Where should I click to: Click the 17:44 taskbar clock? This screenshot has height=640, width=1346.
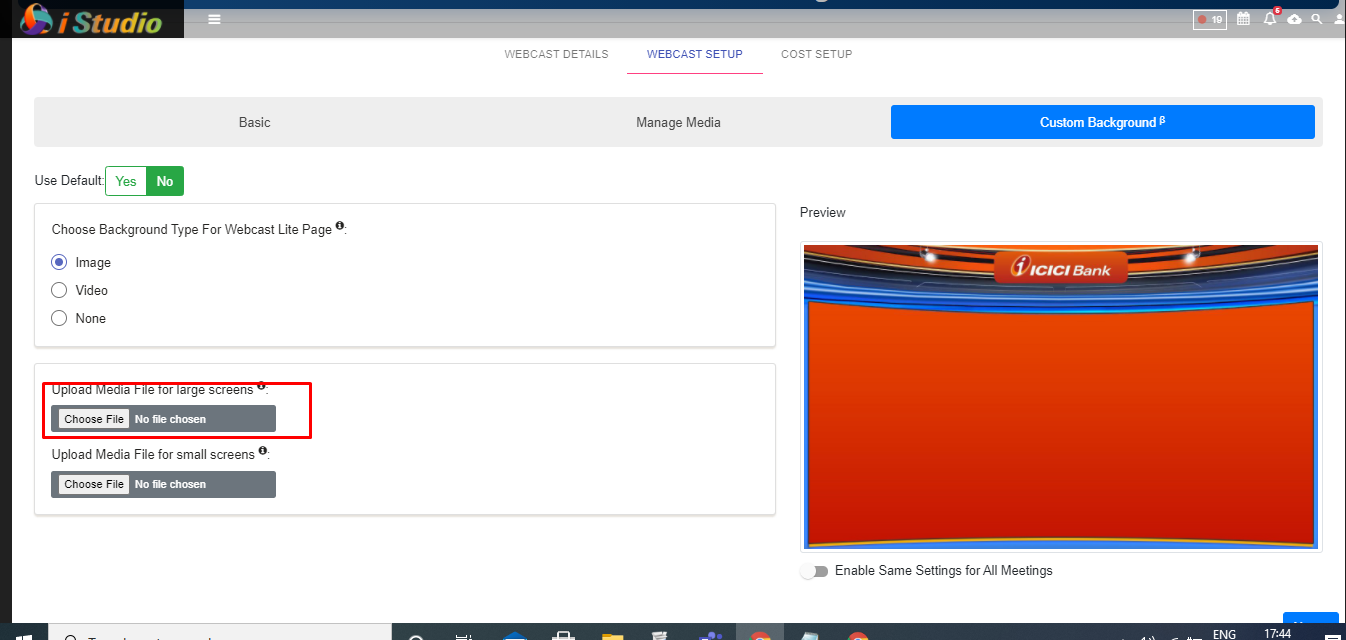[1277, 634]
